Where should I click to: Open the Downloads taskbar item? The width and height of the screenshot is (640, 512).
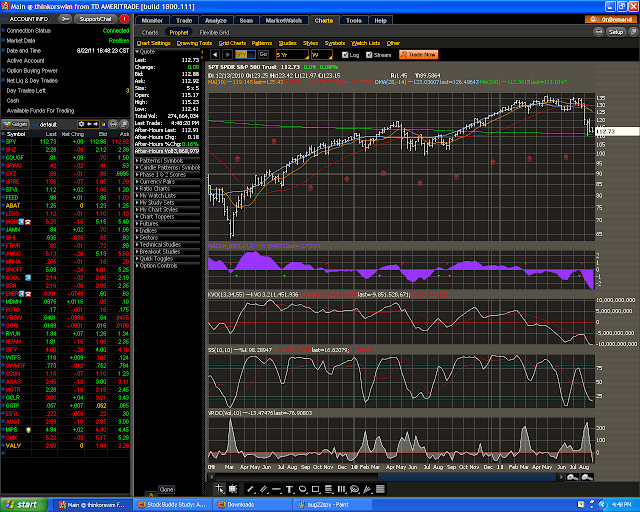(x=252, y=505)
